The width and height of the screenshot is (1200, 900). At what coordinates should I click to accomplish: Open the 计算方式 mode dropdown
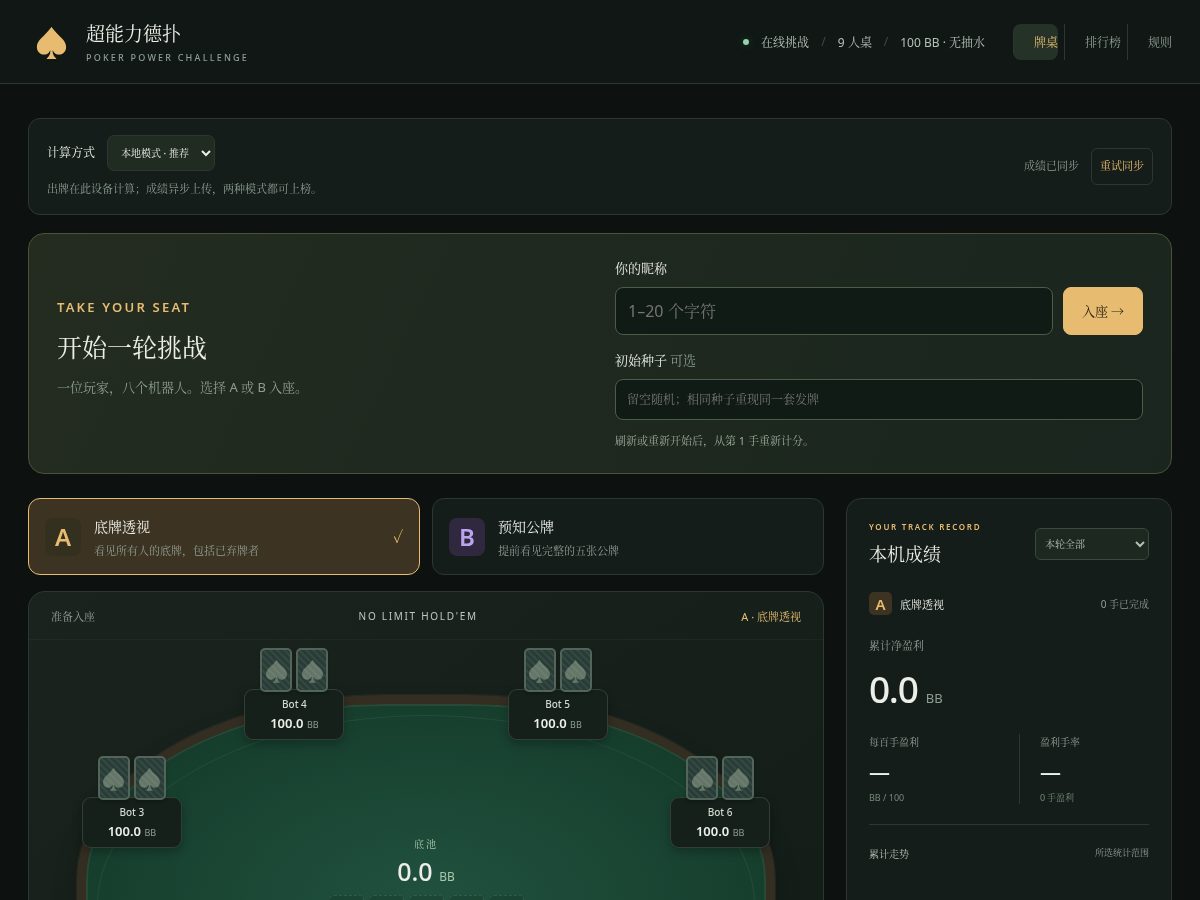(161, 153)
